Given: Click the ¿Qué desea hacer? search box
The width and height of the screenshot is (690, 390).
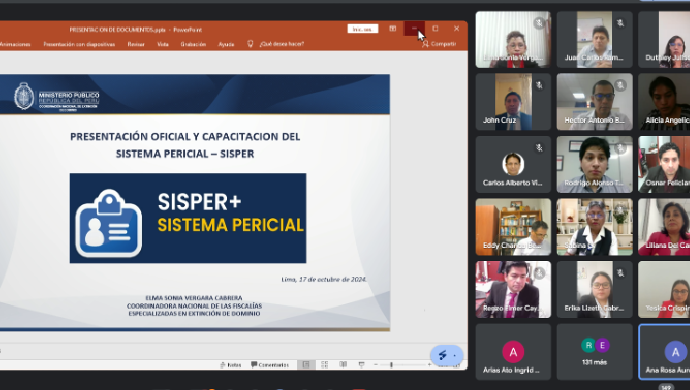Looking at the screenshot, I should pos(277,44).
